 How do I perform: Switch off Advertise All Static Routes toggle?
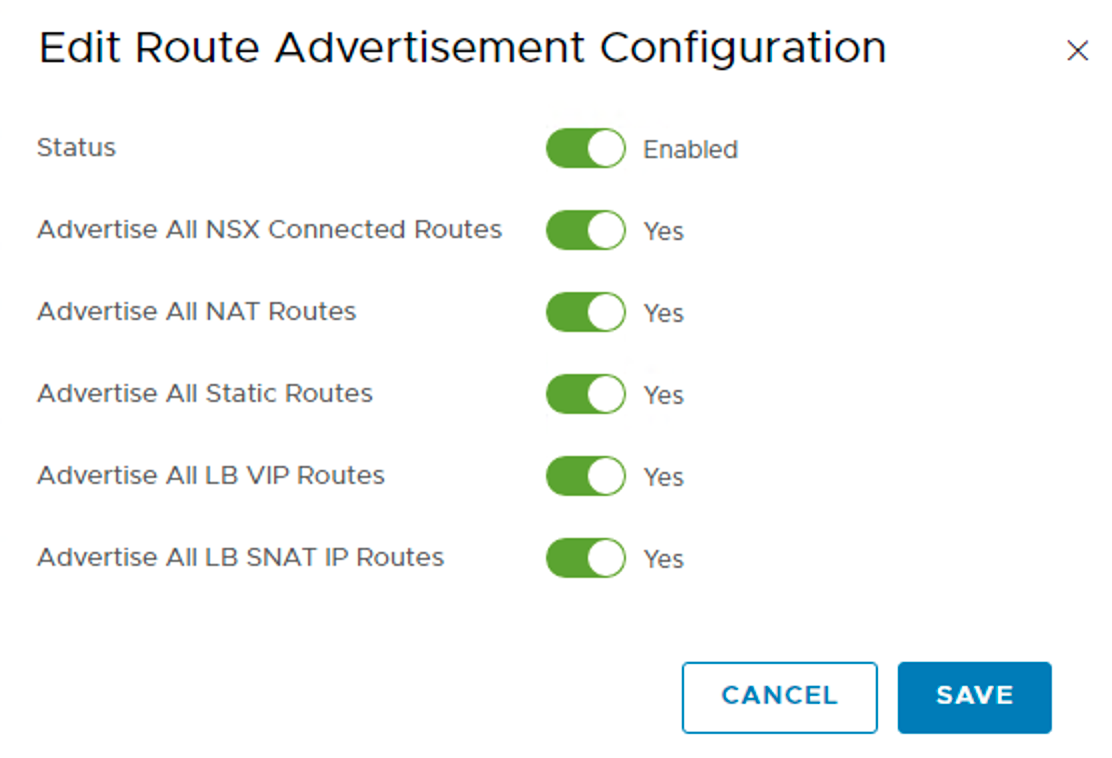[585, 394]
